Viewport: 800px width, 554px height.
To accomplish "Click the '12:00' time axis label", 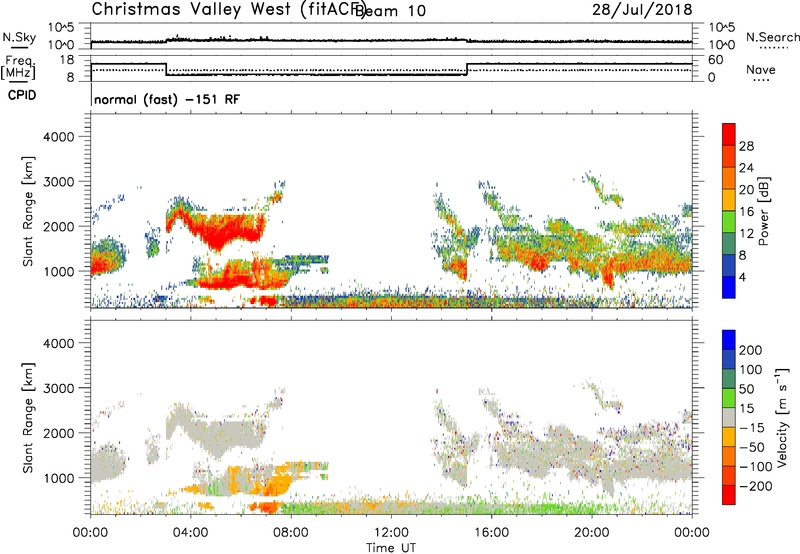I will (391, 532).
